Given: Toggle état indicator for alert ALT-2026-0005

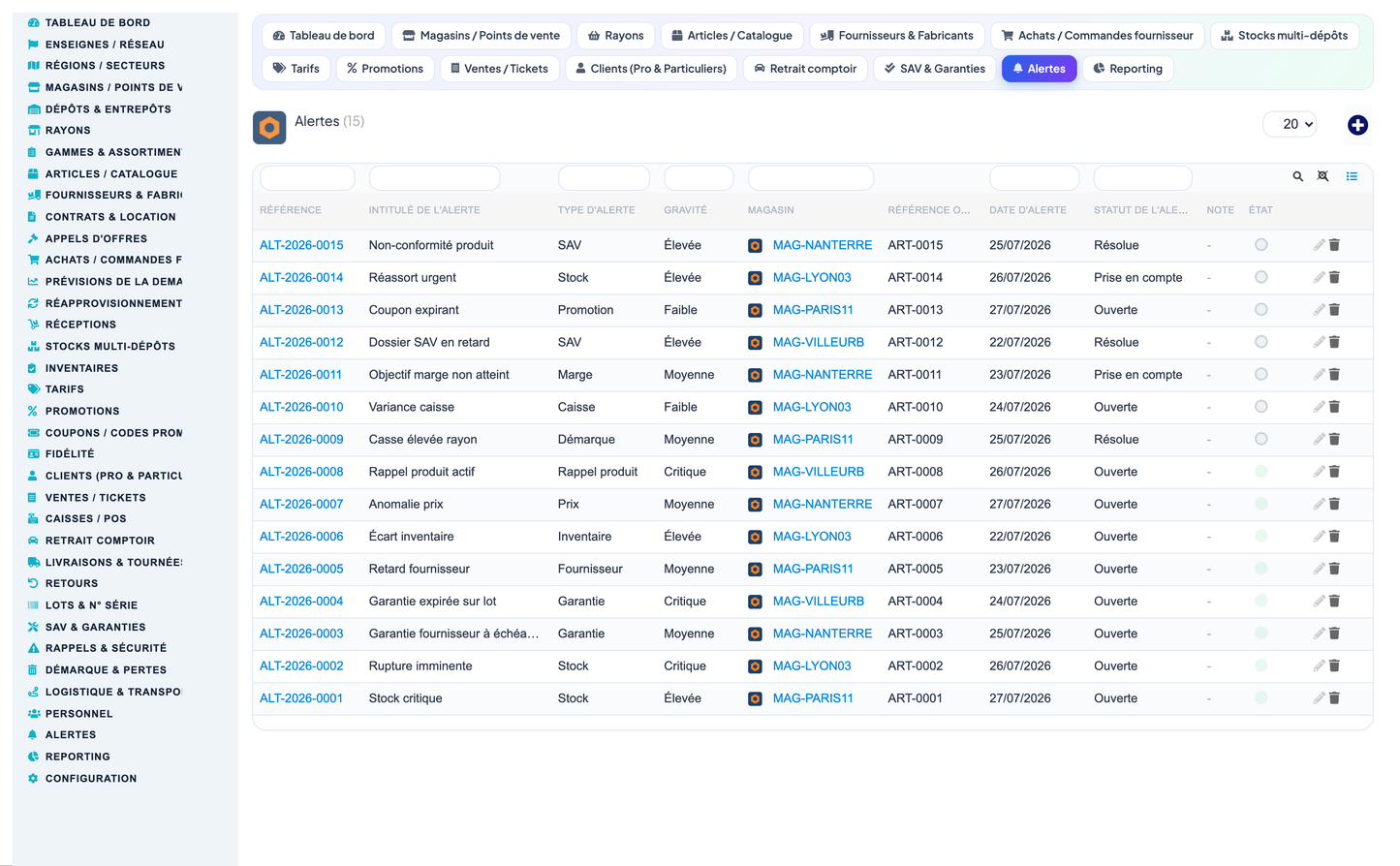Looking at the screenshot, I should (1260, 569).
